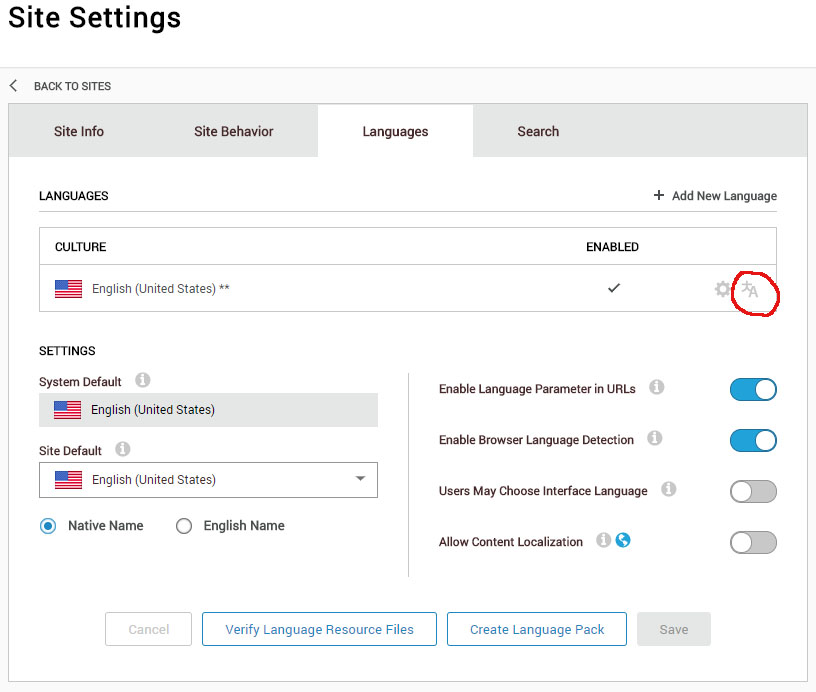Click info icon for Users May Choose Interface Language
816x692 pixels.
click(x=669, y=489)
